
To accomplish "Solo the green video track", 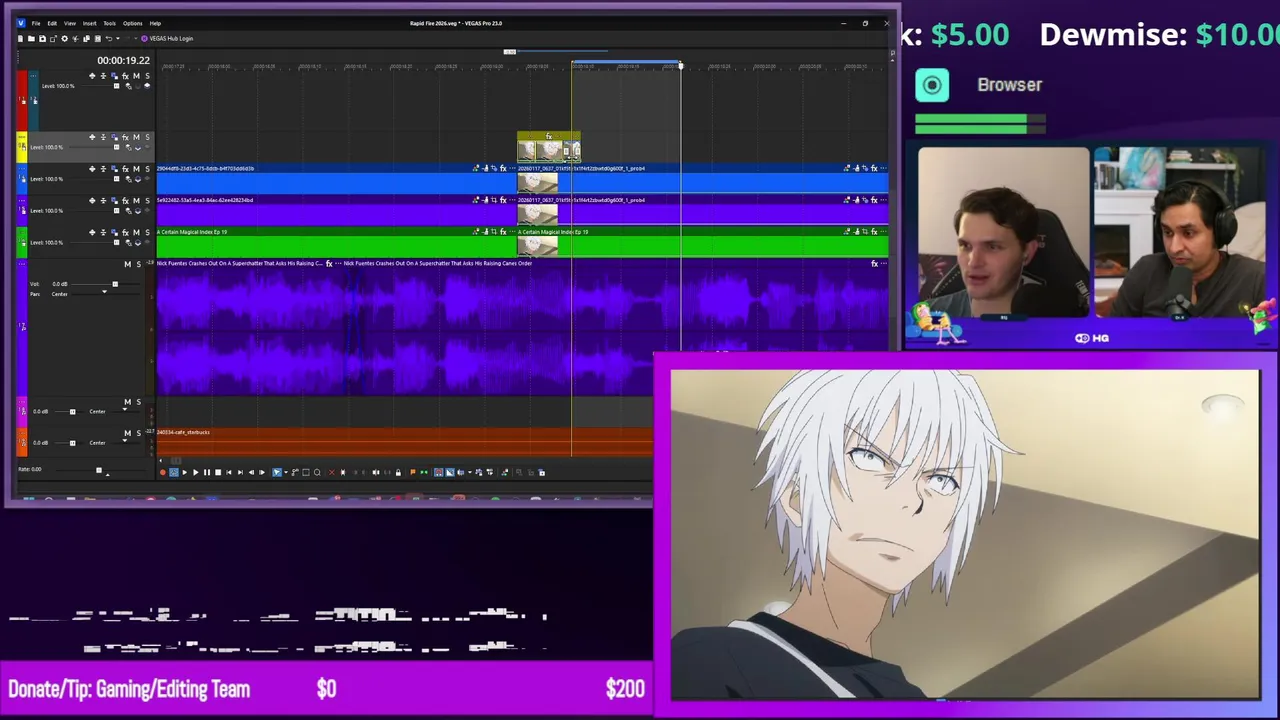I will point(147,232).
